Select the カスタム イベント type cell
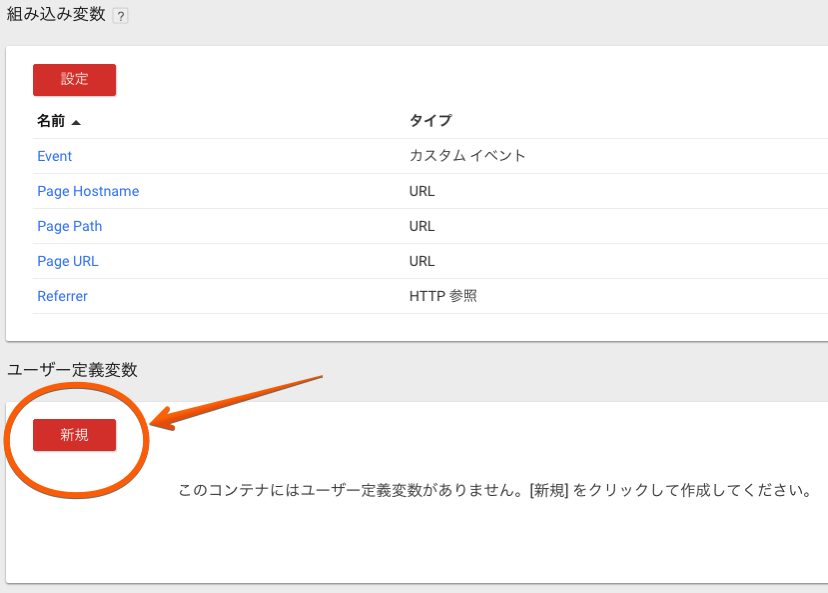This screenshot has width=828, height=593. 467,156
